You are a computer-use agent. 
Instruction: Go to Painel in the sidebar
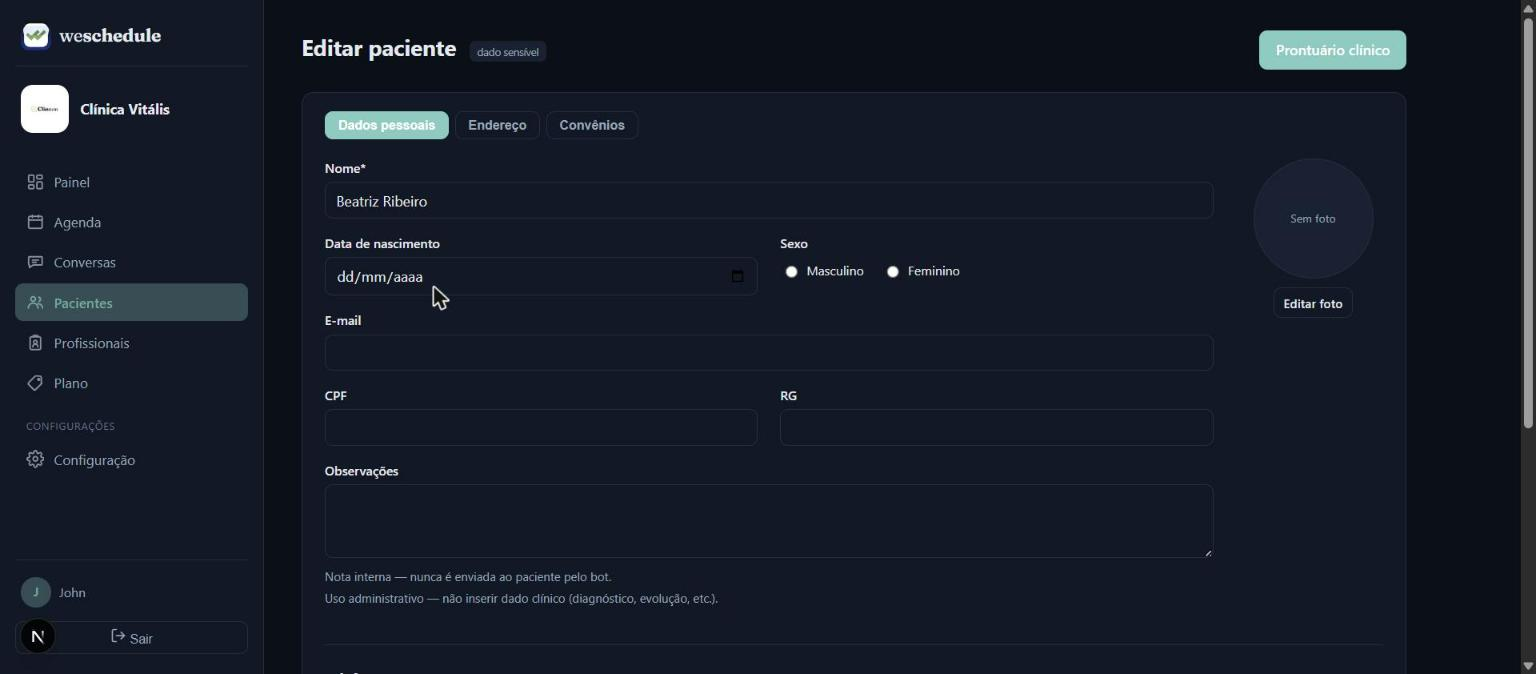click(x=131, y=182)
